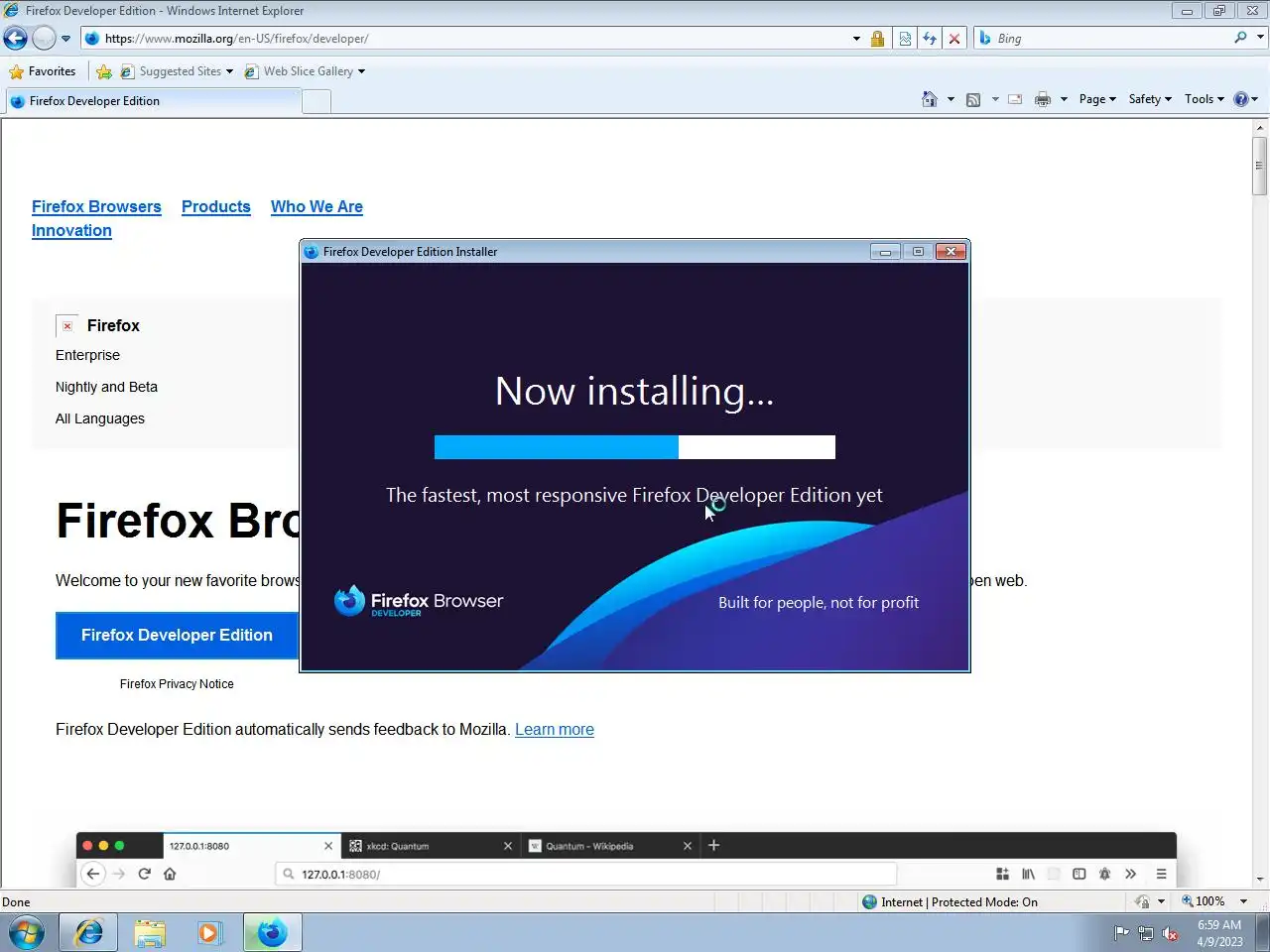
Task: Click the Firefox Browser Developer logo in installer
Action: coord(419,601)
